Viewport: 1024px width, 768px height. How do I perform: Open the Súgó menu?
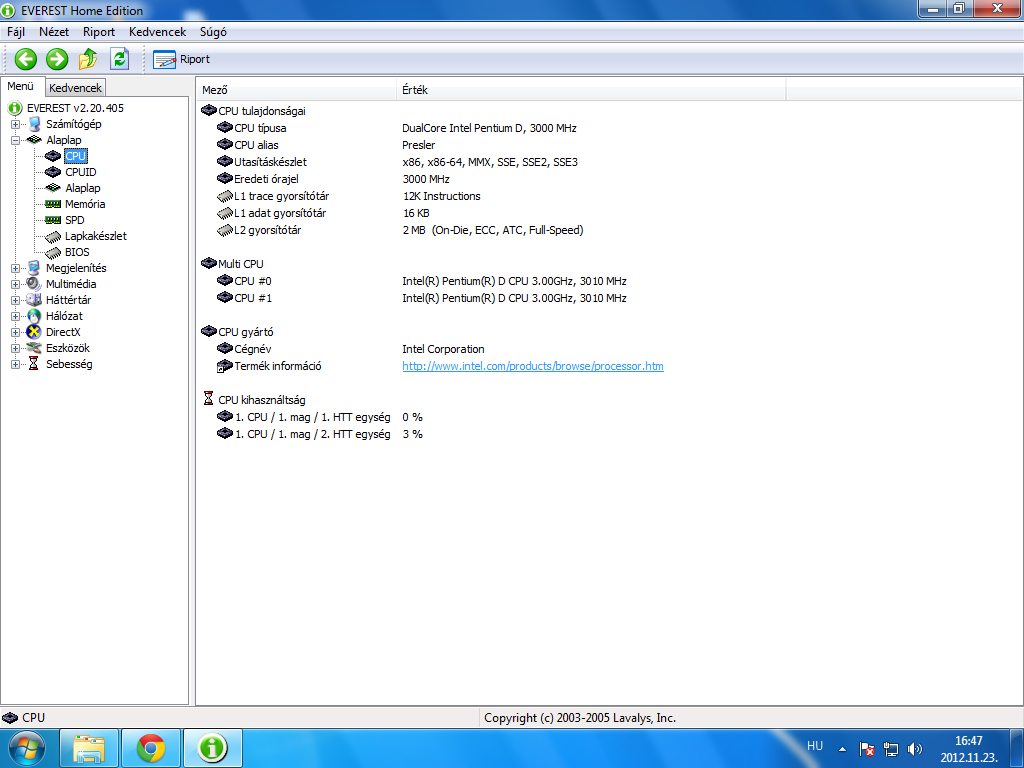pos(213,32)
